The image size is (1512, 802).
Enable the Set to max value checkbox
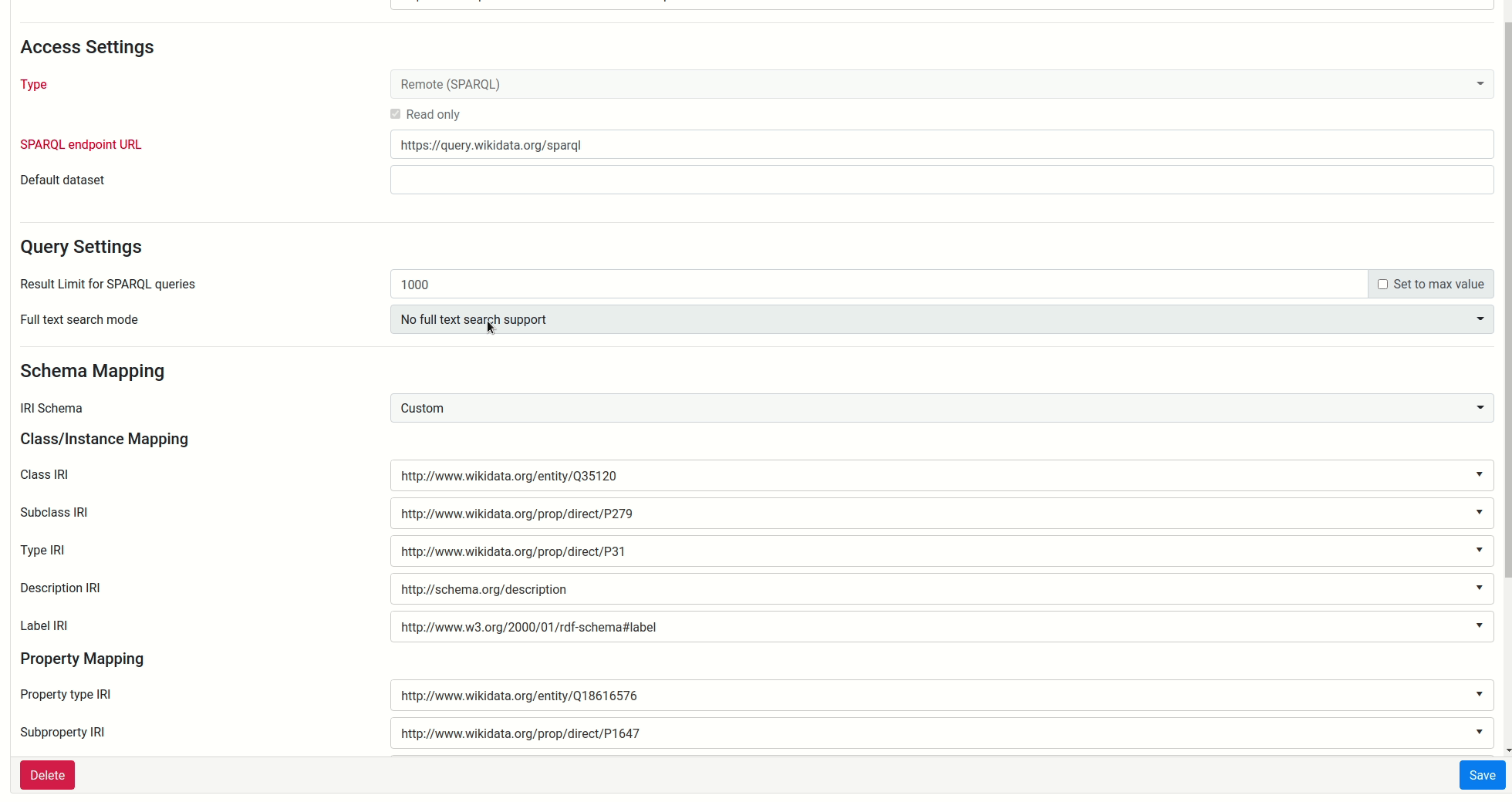[1382, 284]
